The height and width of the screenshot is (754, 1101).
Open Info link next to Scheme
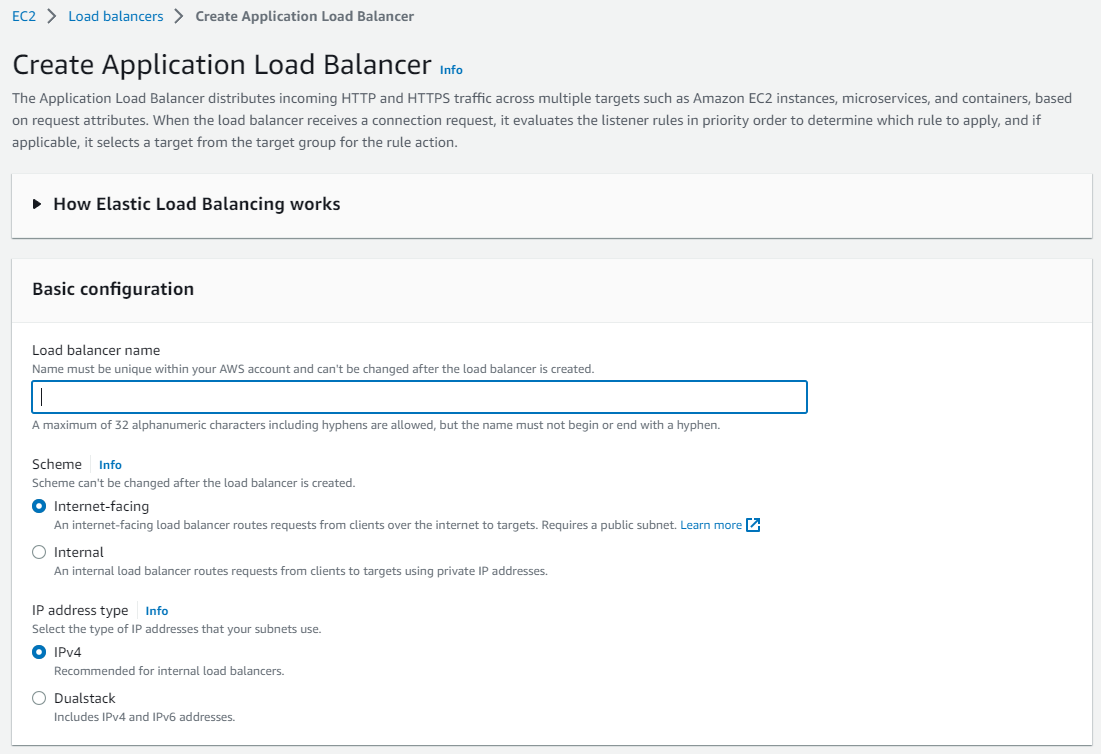(110, 465)
